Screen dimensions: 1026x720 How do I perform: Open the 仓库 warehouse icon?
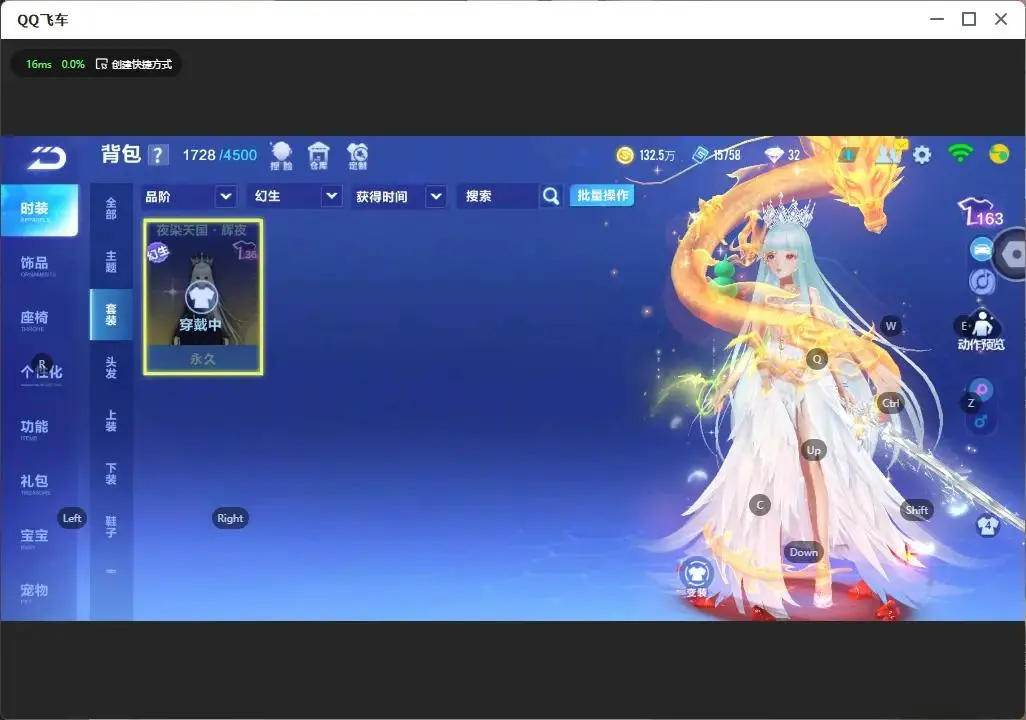click(x=319, y=156)
